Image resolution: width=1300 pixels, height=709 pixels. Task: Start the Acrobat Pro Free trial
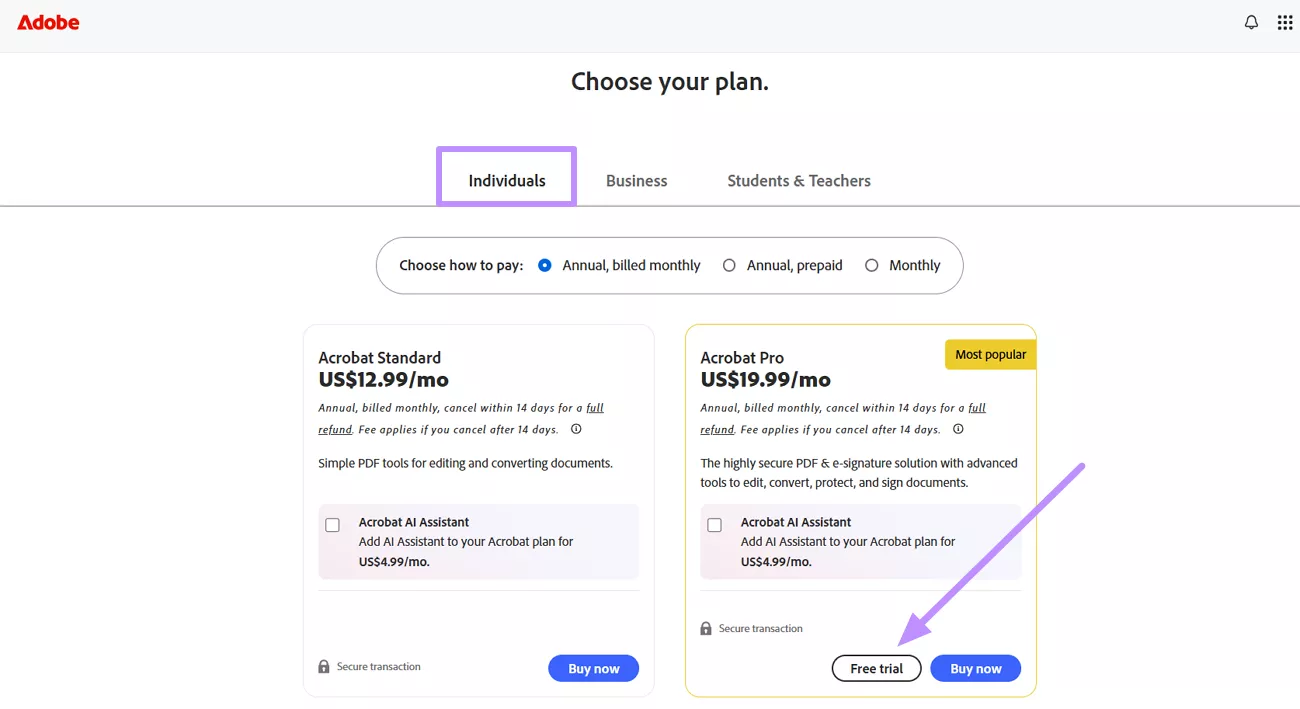point(876,669)
